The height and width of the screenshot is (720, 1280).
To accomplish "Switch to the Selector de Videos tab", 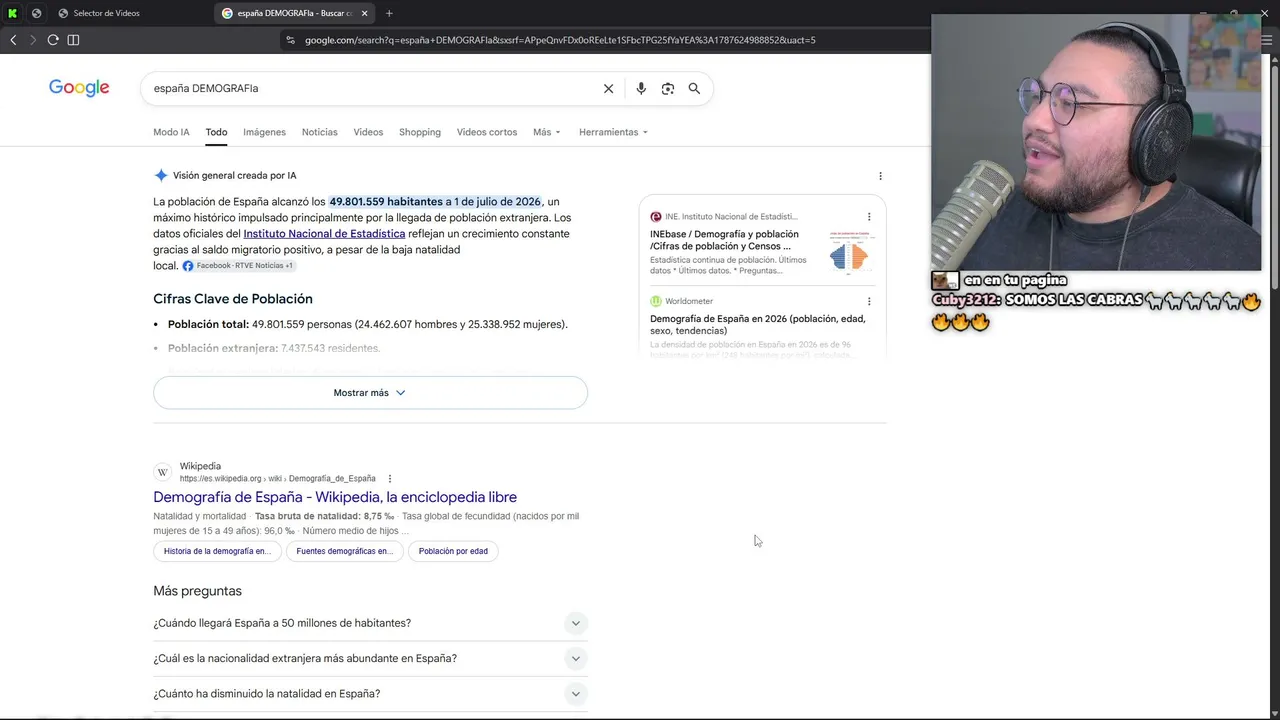I will 106,13.
